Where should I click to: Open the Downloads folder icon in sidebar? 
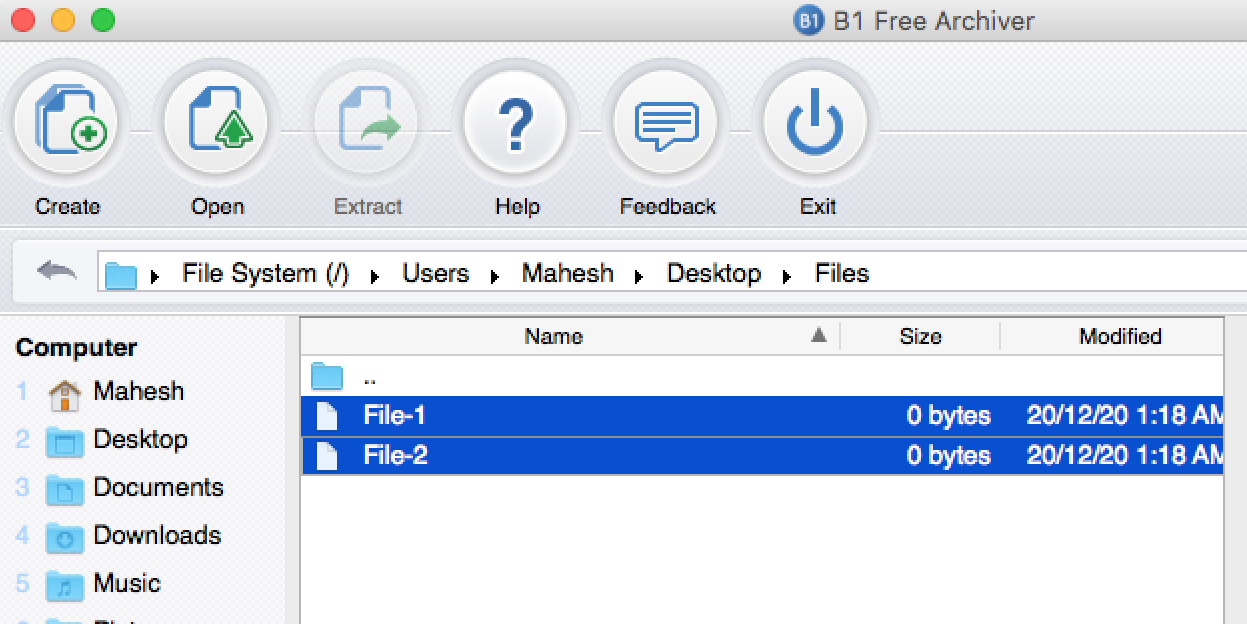click(x=65, y=536)
